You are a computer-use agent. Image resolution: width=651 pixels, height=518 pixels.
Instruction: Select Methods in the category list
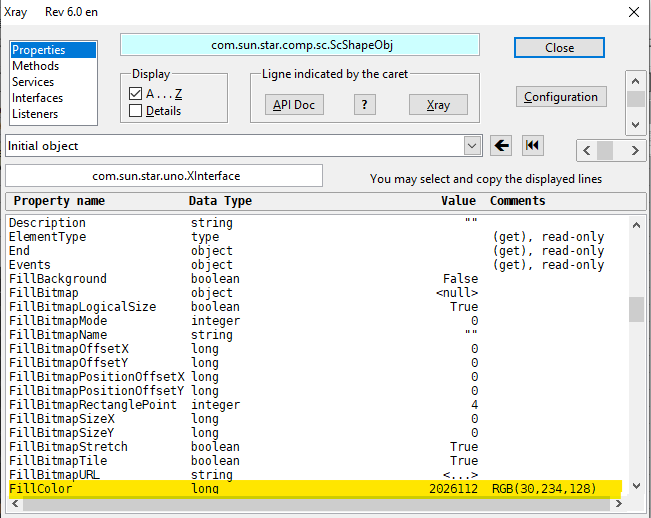[35, 66]
